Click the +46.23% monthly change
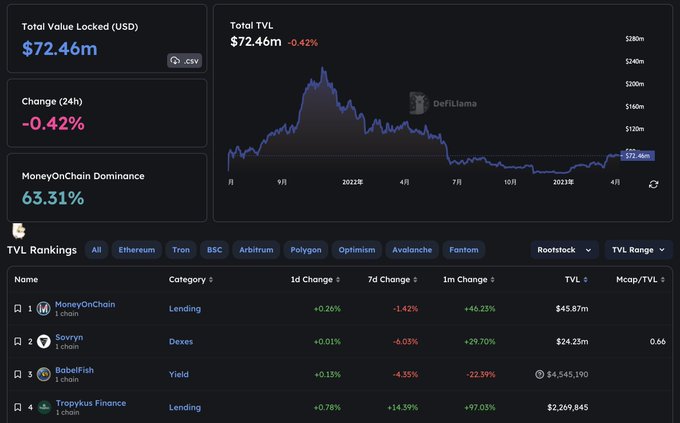Image resolution: width=680 pixels, height=423 pixels. [x=480, y=308]
